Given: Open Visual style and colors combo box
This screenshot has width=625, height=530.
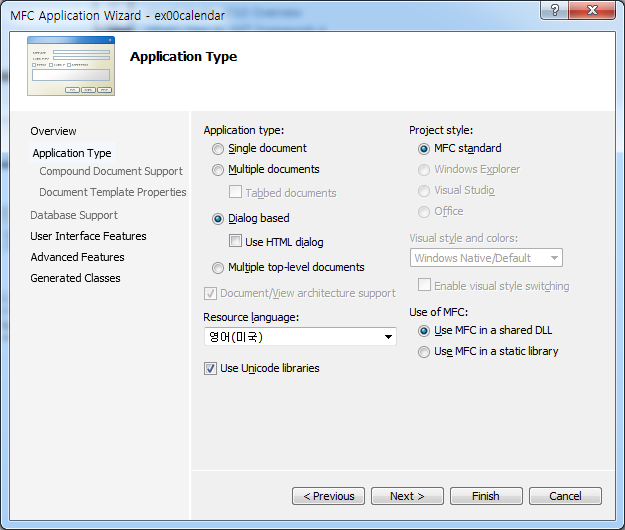Looking at the screenshot, I should pos(486,258).
